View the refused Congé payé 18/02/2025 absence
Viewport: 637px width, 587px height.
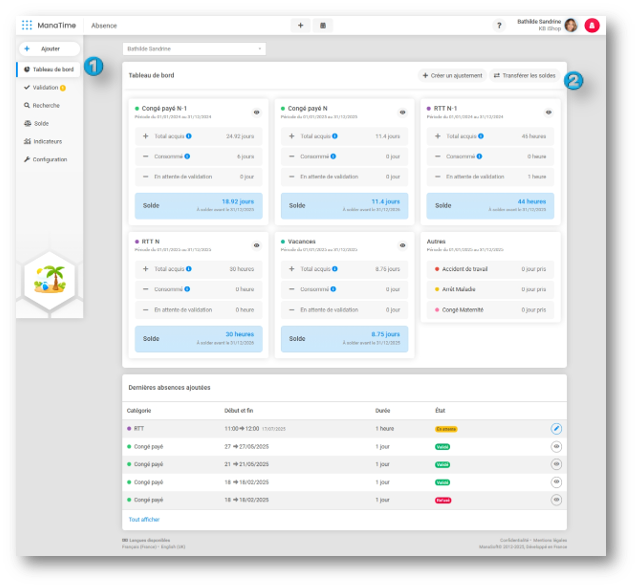[556, 500]
